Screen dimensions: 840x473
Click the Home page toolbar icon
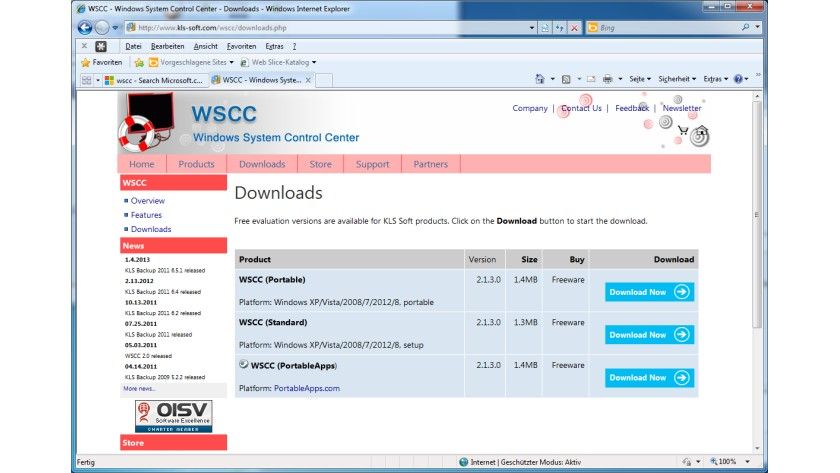(x=539, y=79)
